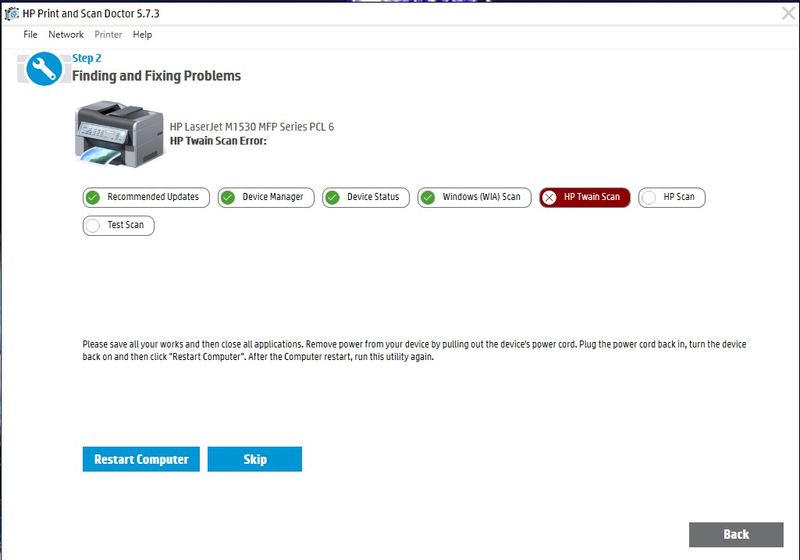800x560 pixels.
Task: Click the green checkmark on Recommended Updates
Action: 93,197
